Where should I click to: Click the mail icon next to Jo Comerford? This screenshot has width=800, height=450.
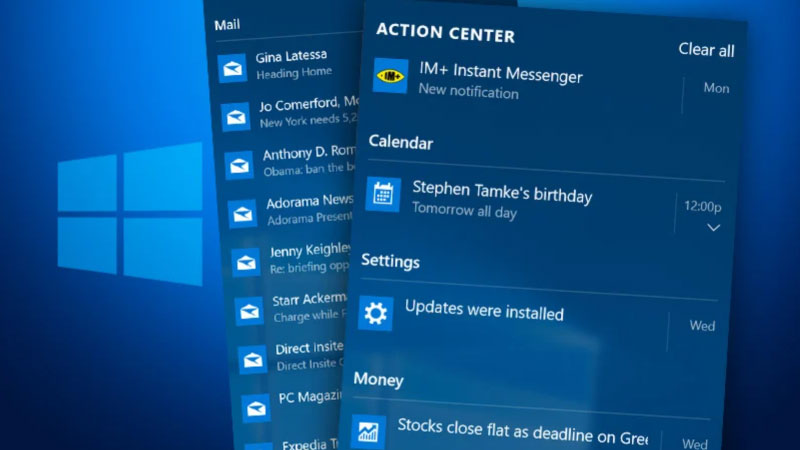[x=236, y=117]
